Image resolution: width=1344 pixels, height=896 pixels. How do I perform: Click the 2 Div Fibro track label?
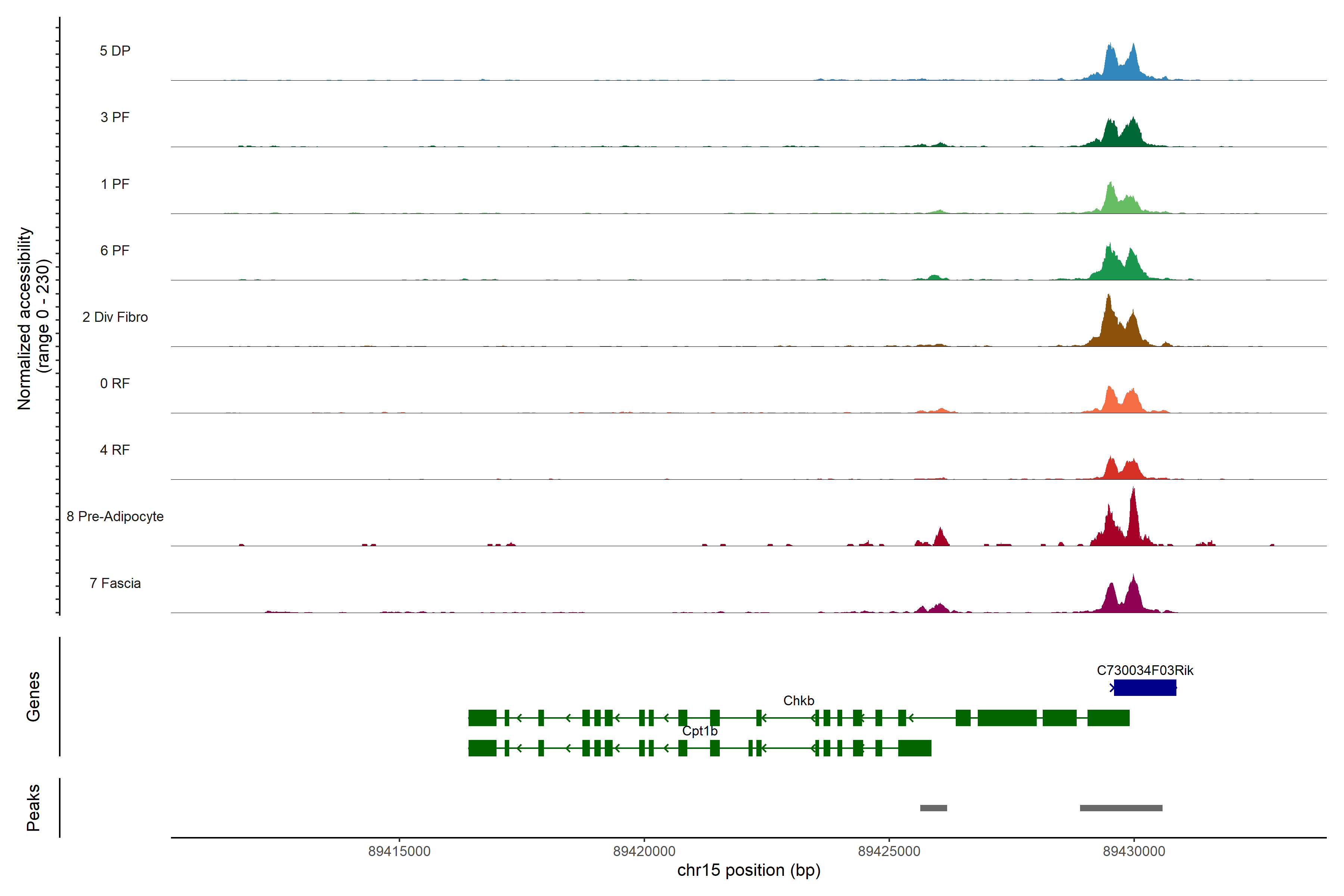tap(115, 317)
